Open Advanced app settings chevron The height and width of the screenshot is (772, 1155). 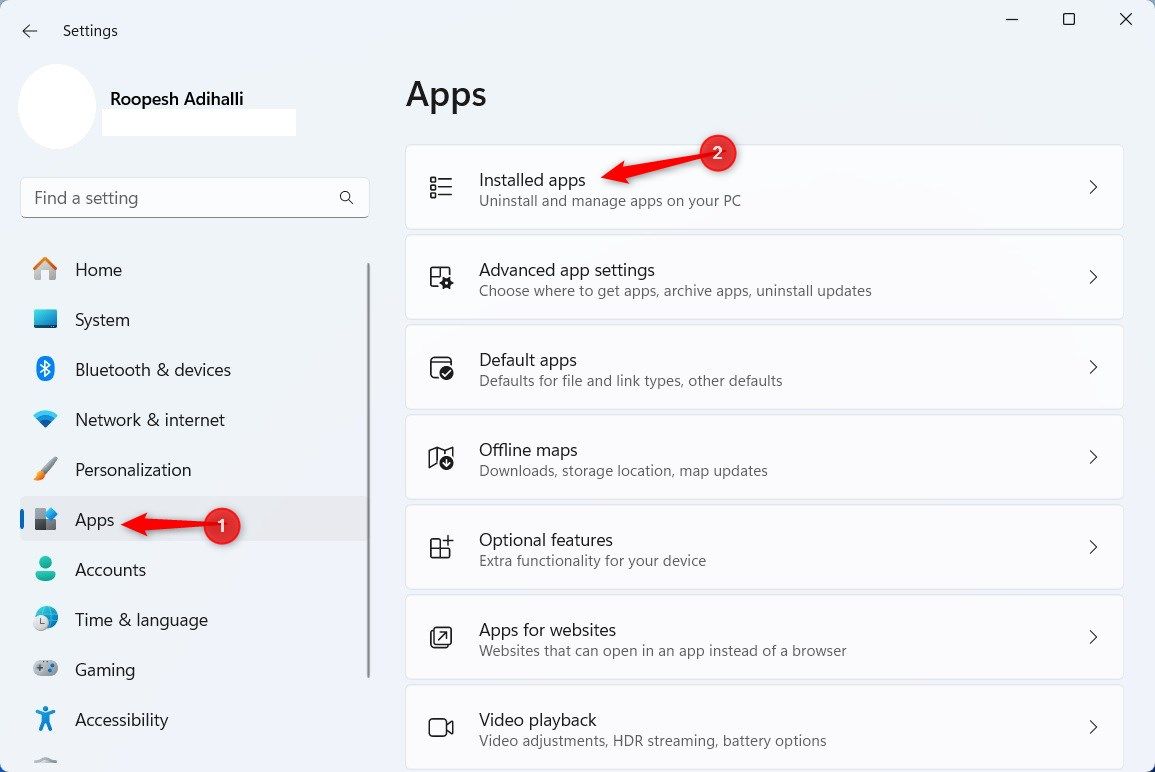coord(1093,277)
